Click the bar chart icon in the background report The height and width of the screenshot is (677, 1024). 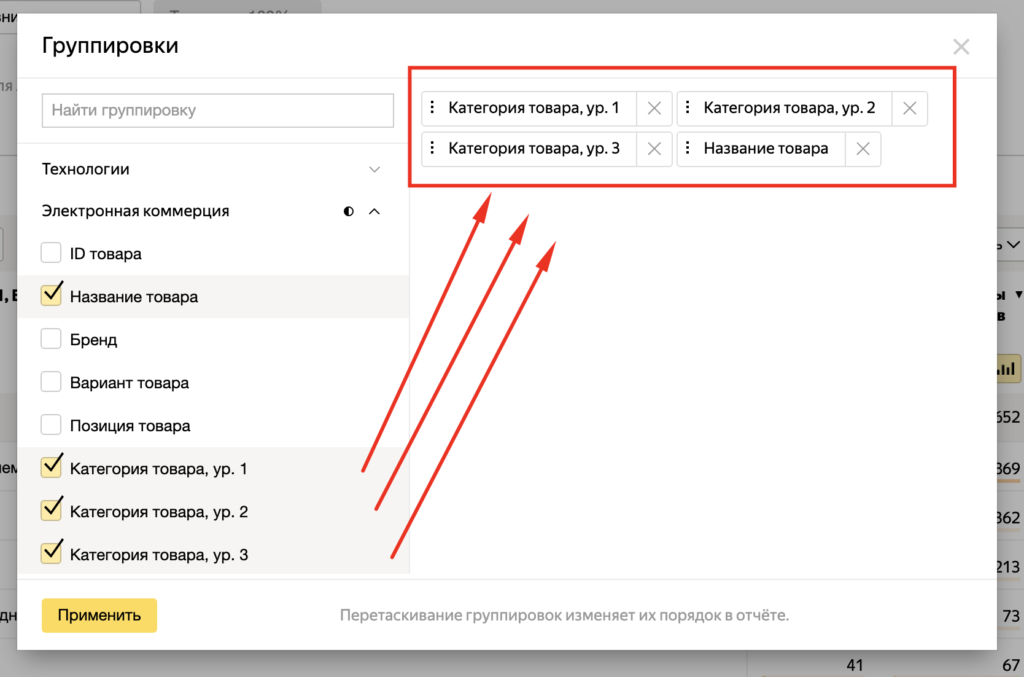tap(1006, 369)
